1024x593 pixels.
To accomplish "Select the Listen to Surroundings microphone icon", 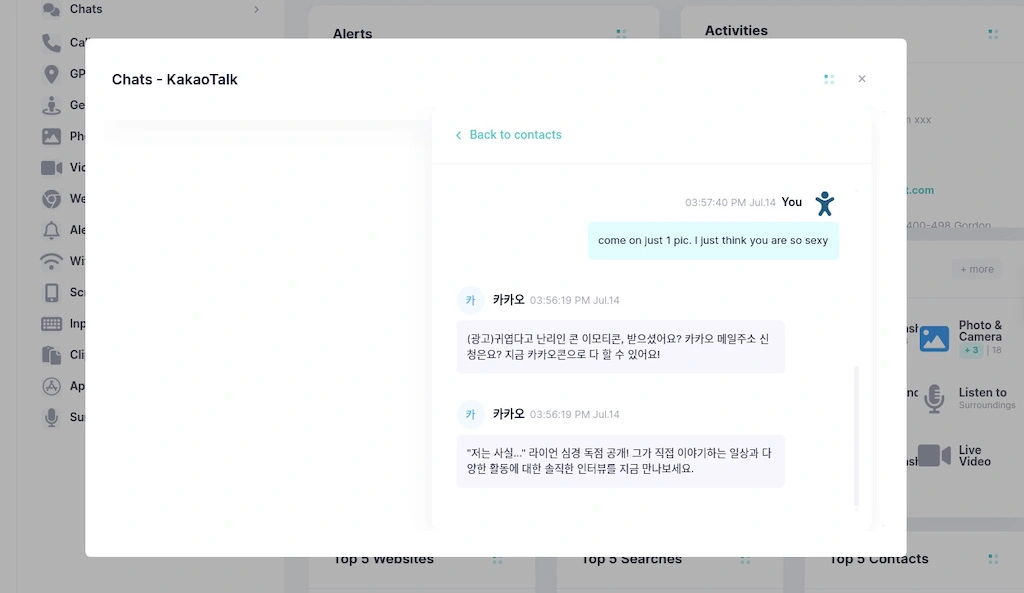I will pos(933,399).
